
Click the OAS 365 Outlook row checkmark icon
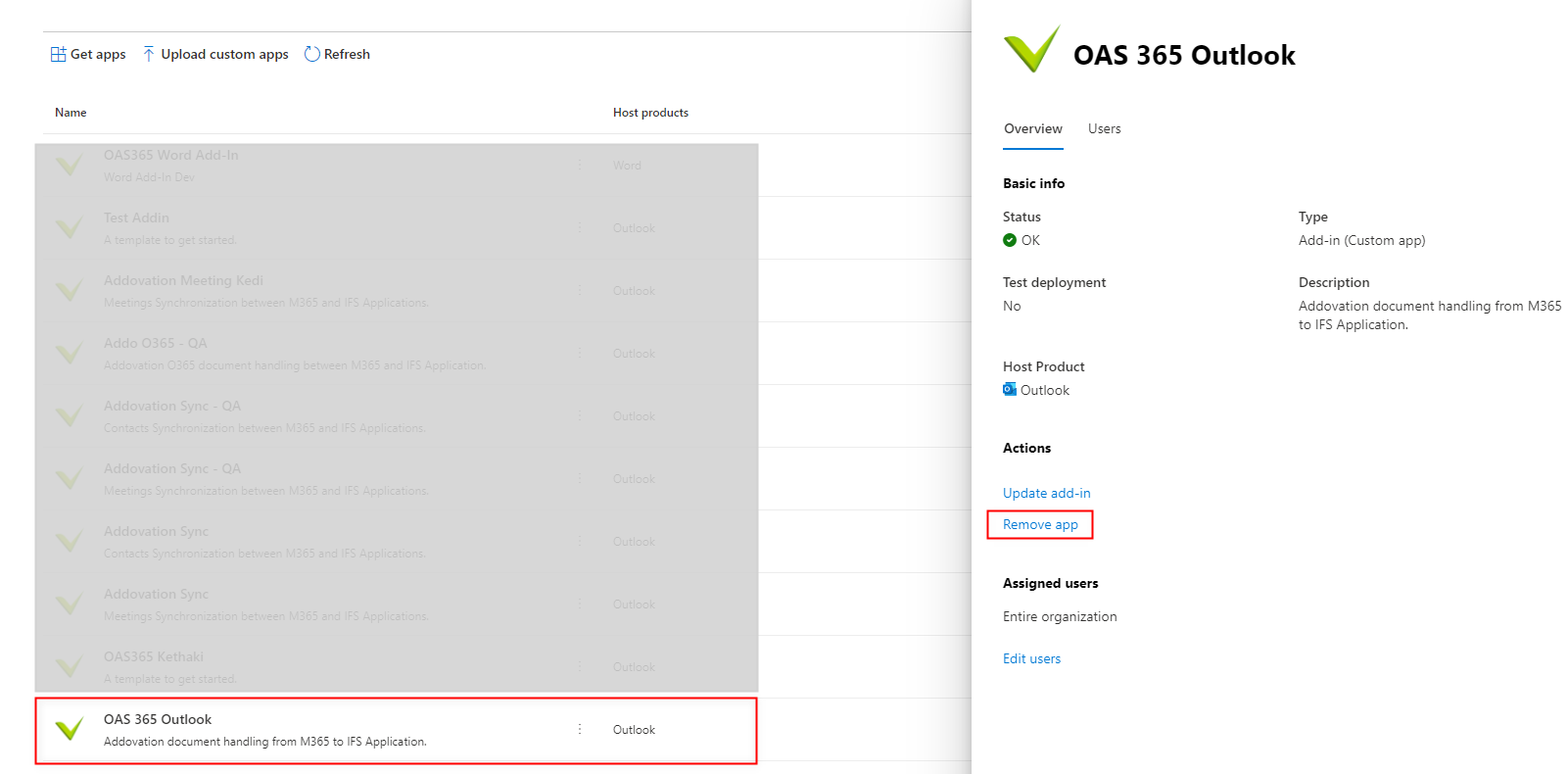pos(70,729)
